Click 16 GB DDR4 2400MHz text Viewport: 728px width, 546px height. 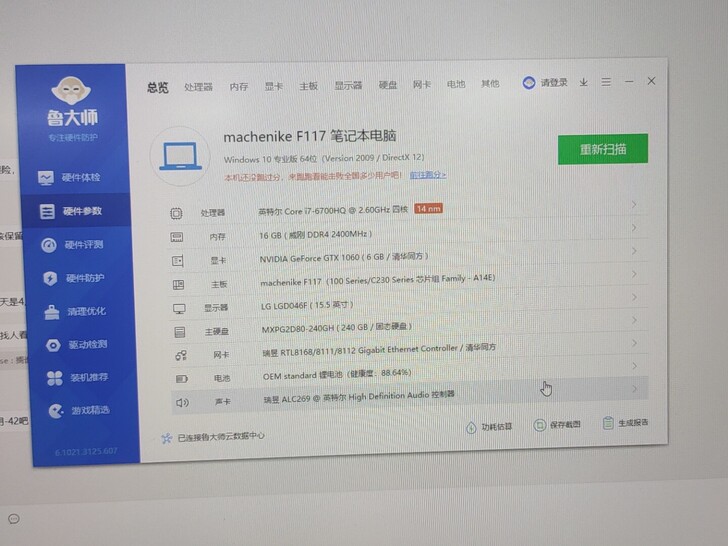(x=316, y=234)
